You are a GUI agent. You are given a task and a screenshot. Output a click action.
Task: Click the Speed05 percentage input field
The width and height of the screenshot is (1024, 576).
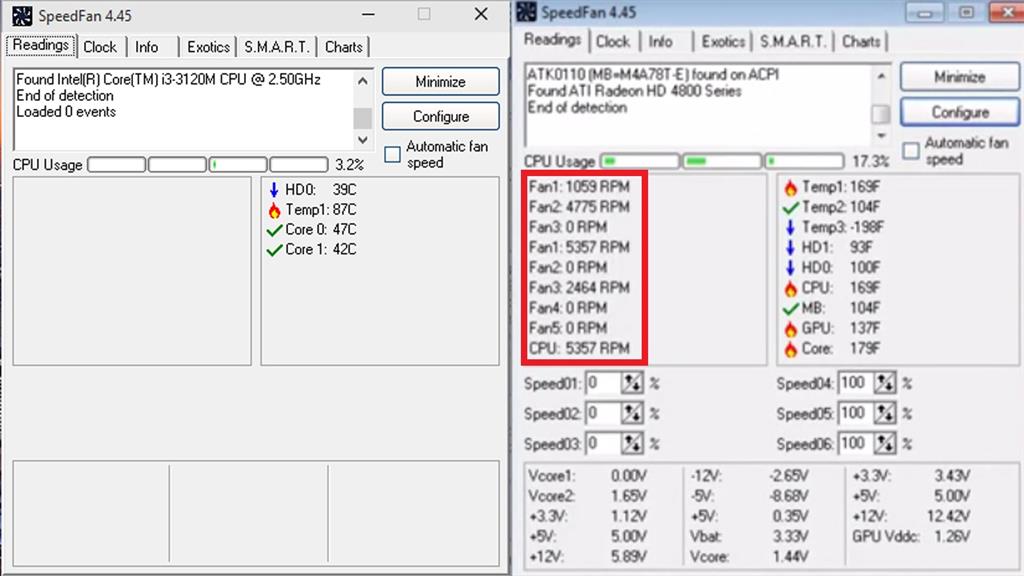pos(856,413)
